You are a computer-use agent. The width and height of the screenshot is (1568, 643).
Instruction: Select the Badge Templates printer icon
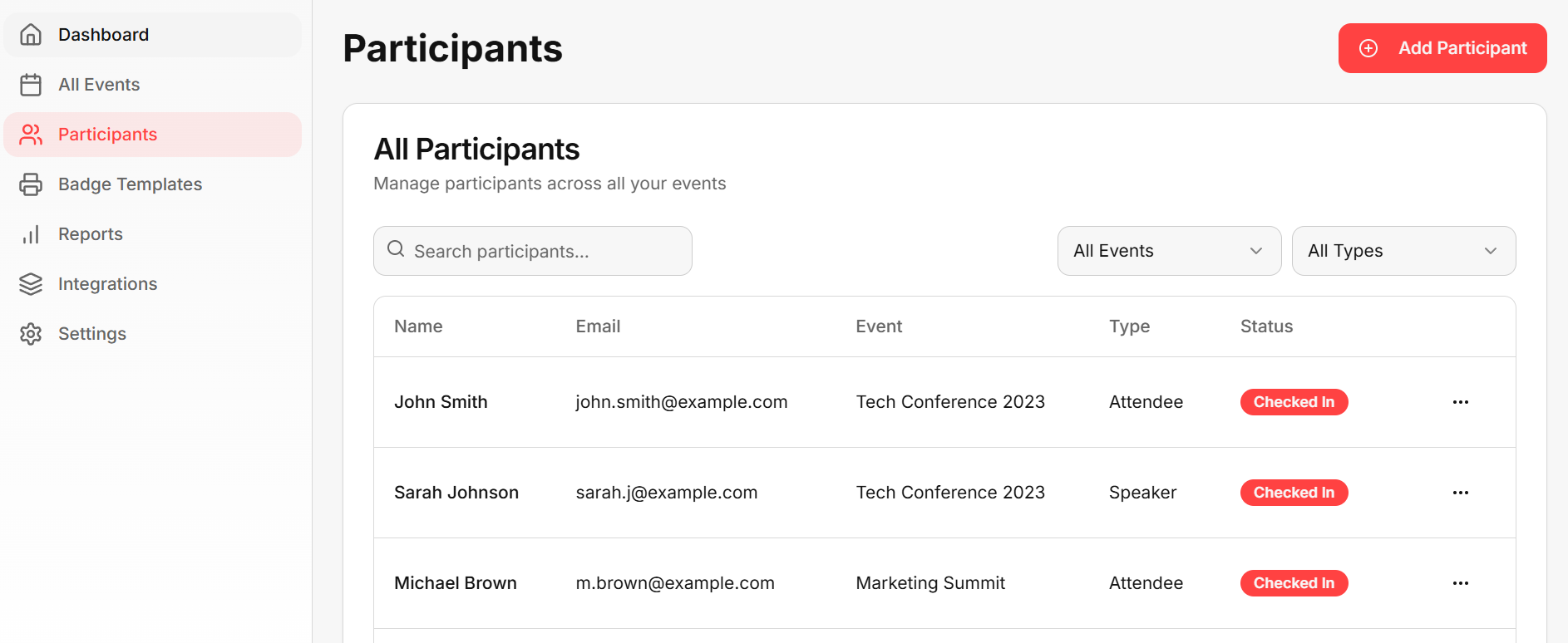pos(31,184)
